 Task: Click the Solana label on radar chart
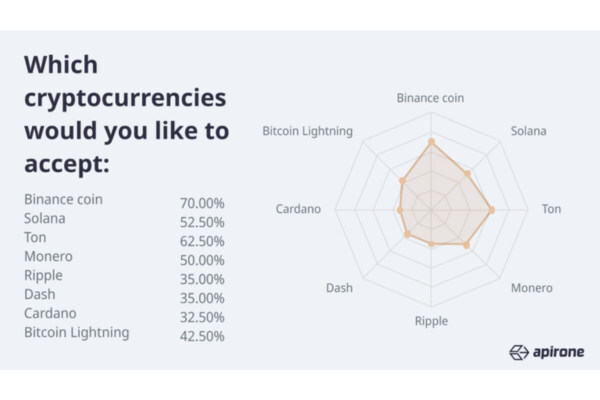click(528, 131)
